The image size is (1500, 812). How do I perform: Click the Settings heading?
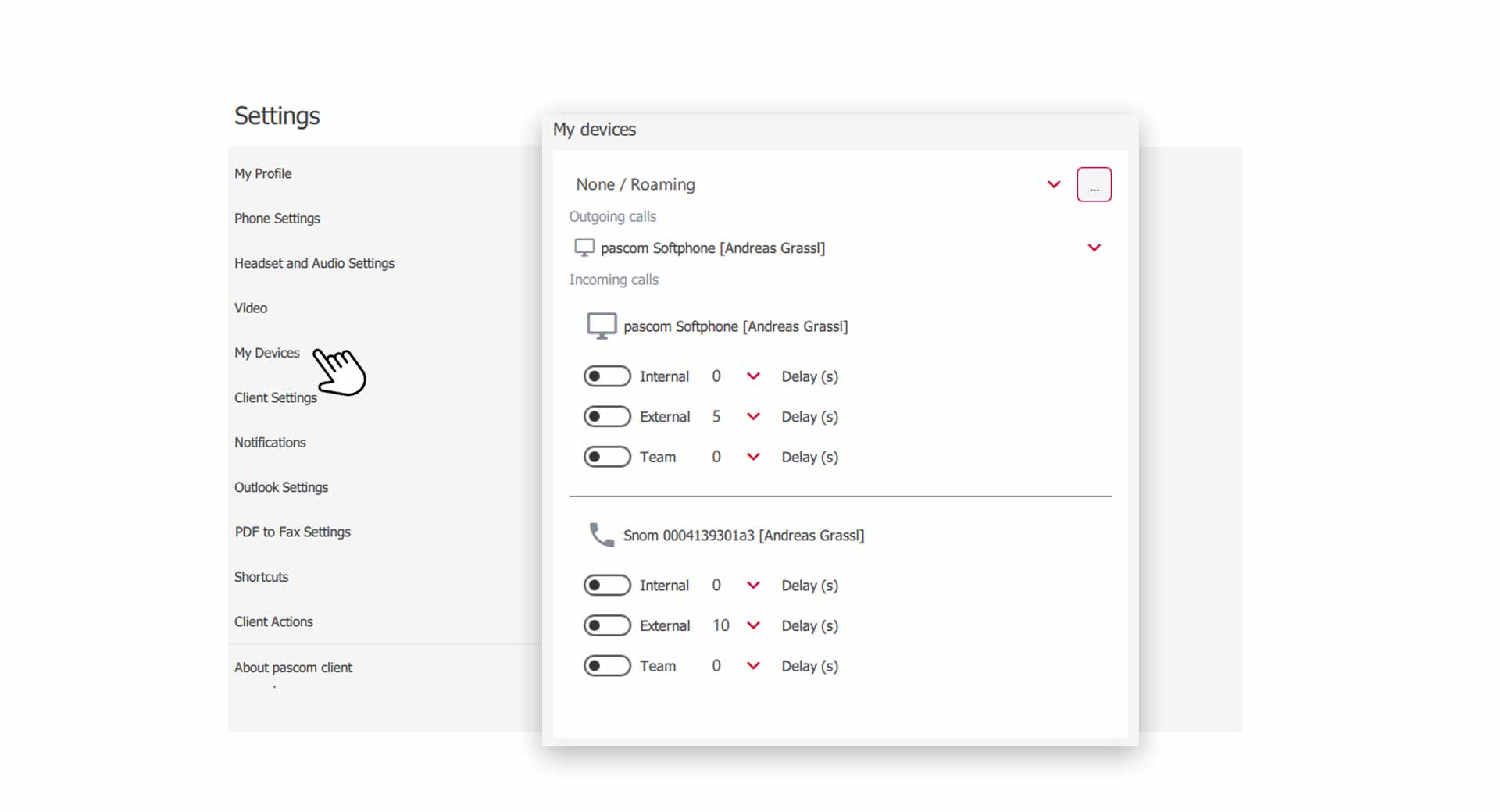[x=277, y=116]
